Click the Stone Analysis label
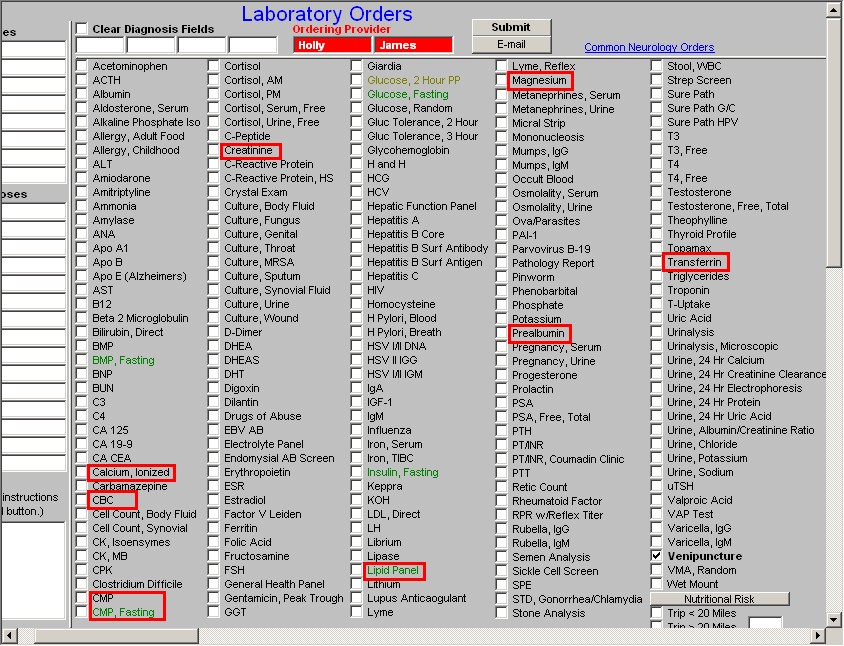Screen dimensions: 844x646 [548, 613]
